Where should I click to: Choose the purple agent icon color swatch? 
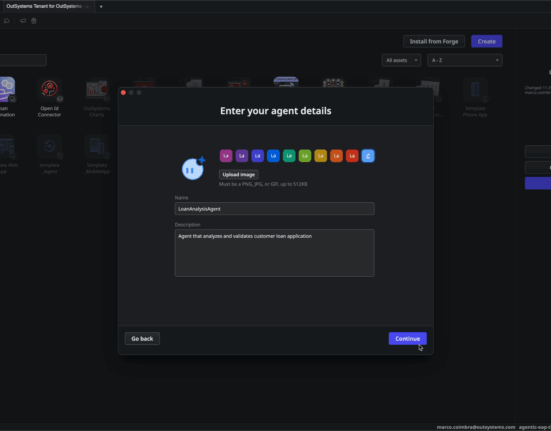(x=242, y=156)
